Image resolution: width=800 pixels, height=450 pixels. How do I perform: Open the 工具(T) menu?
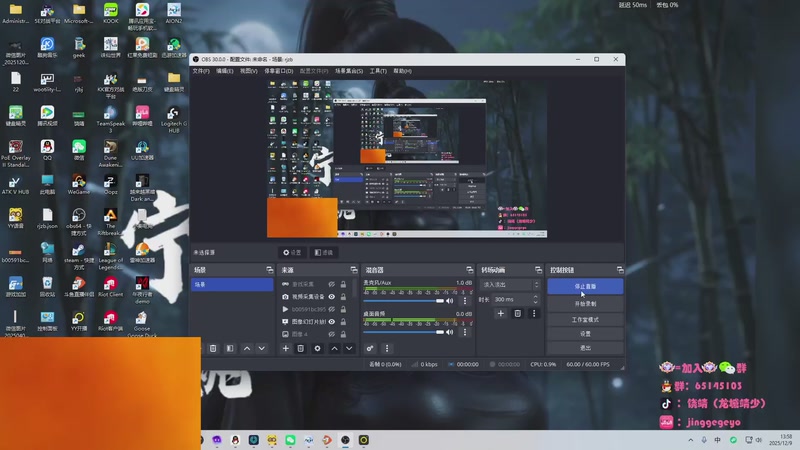pos(378,71)
